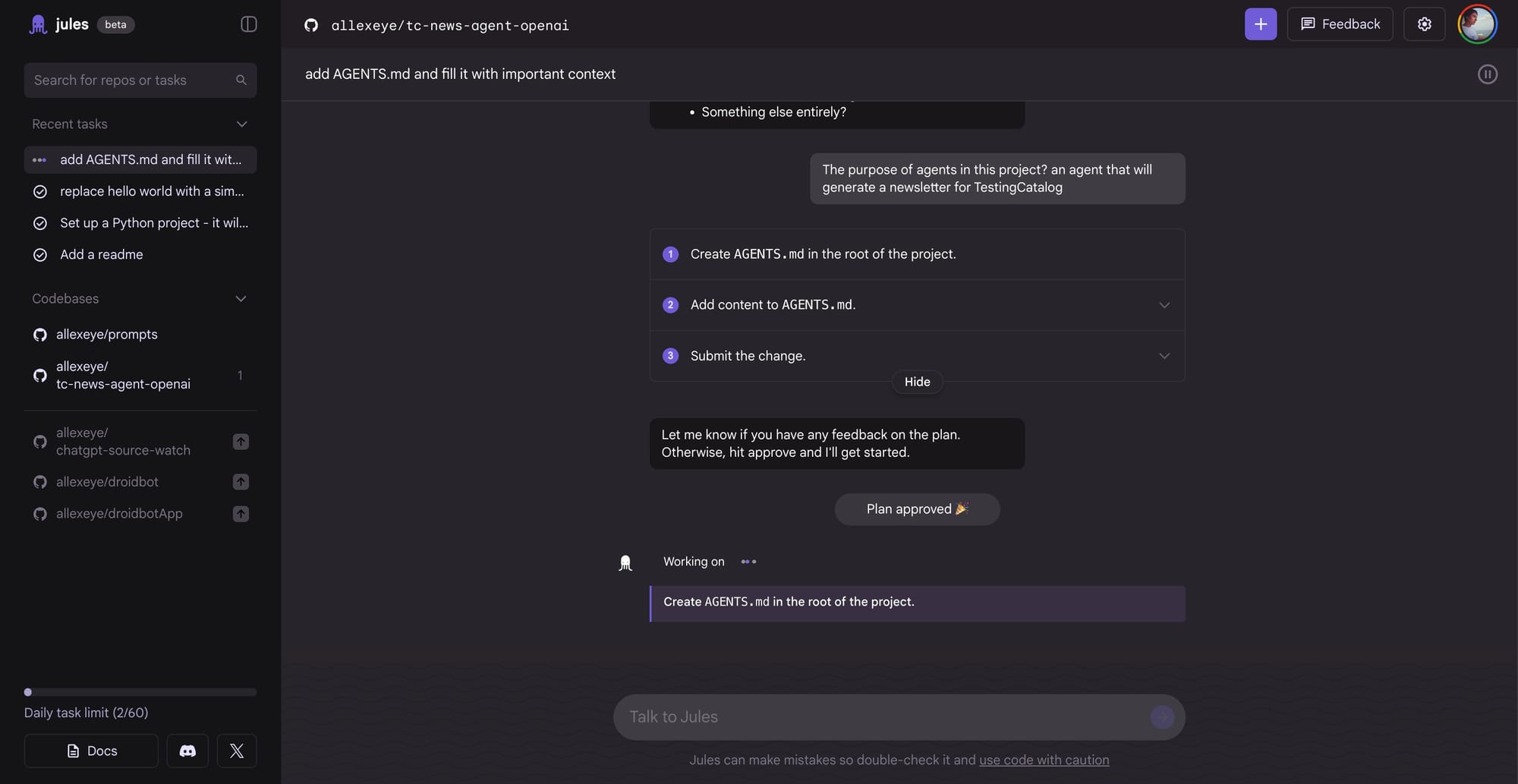1518x784 pixels.
Task: Open the 'use code with caution' link
Action: click(x=1044, y=760)
